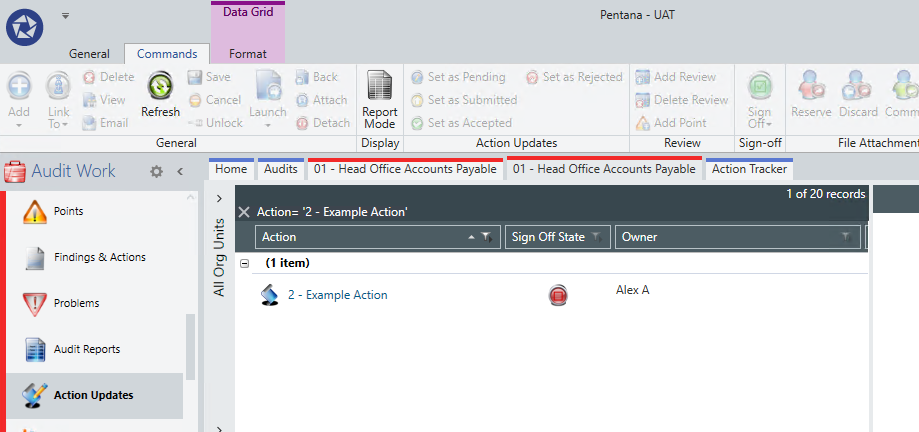This screenshot has width=919, height=432.
Task: Click the Add button in ribbon
Action: (19, 100)
